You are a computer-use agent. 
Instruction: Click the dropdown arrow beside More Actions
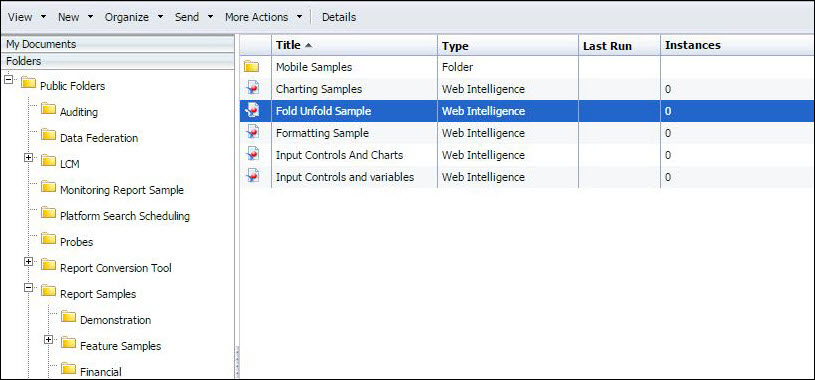[299, 17]
